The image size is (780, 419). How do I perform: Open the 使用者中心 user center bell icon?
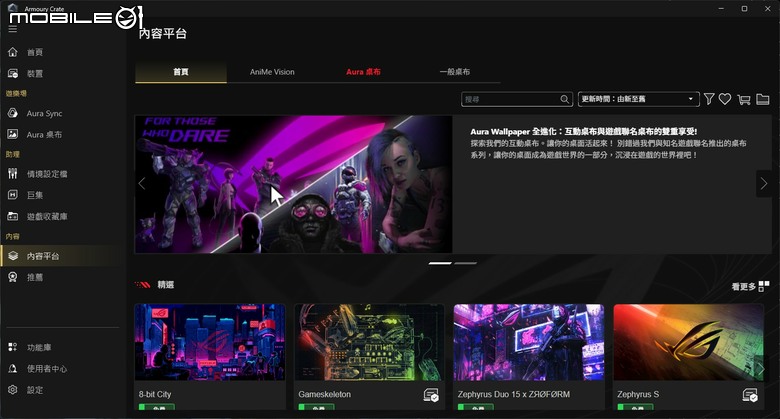(x=12, y=368)
